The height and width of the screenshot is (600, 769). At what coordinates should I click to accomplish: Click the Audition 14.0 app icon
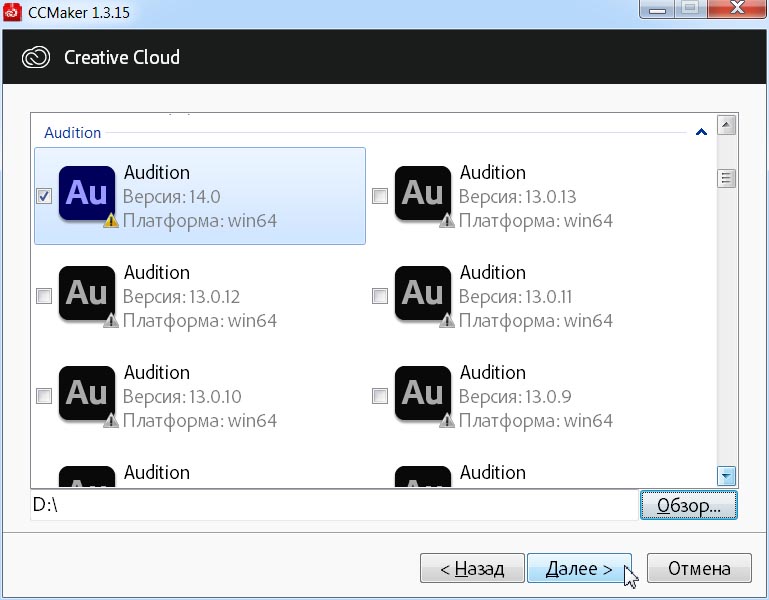[87, 193]
